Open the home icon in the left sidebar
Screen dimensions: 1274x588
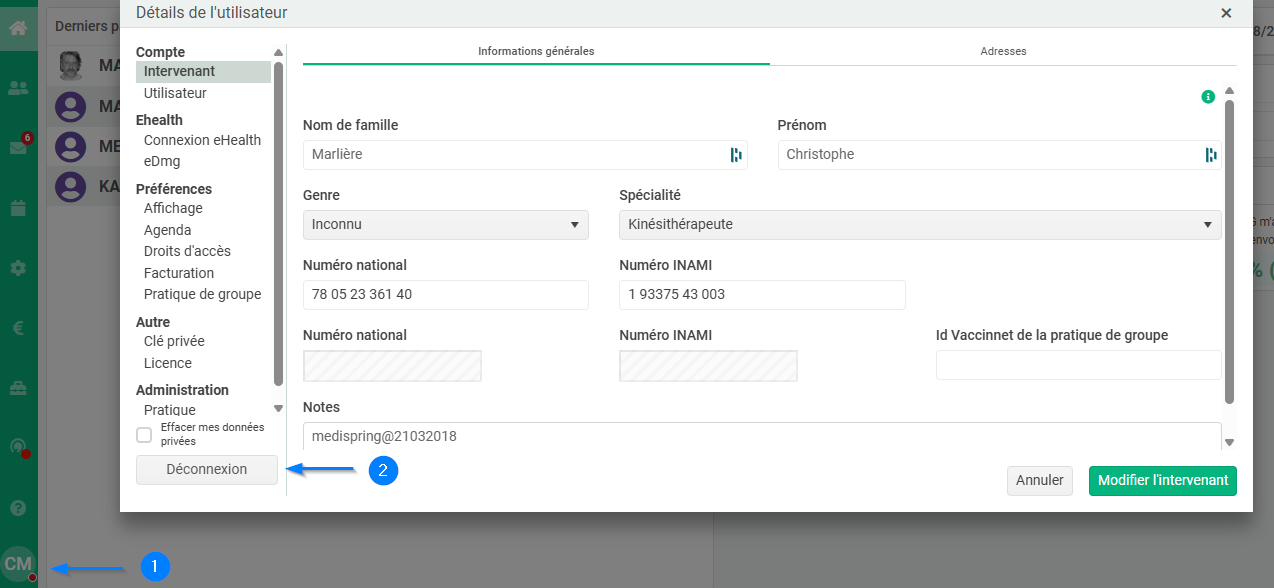(18, 27)
